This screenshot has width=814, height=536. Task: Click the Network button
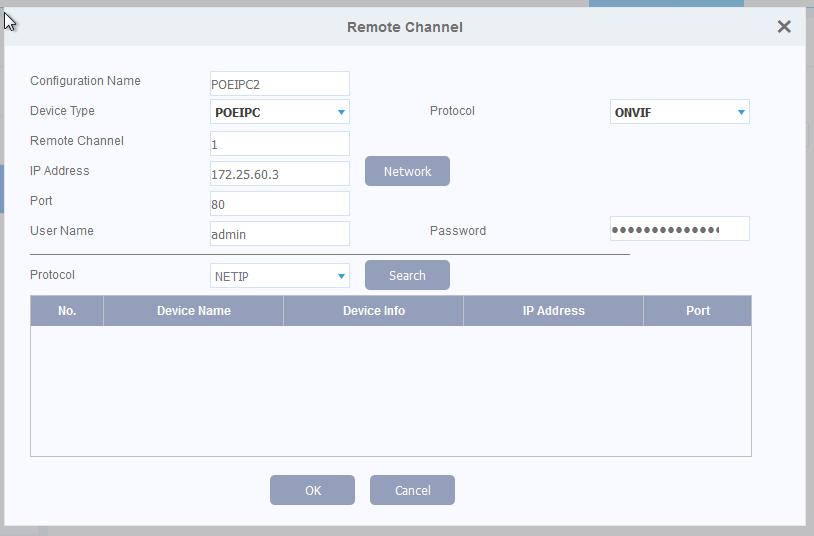pyautogui.click(x=407, y=171)
